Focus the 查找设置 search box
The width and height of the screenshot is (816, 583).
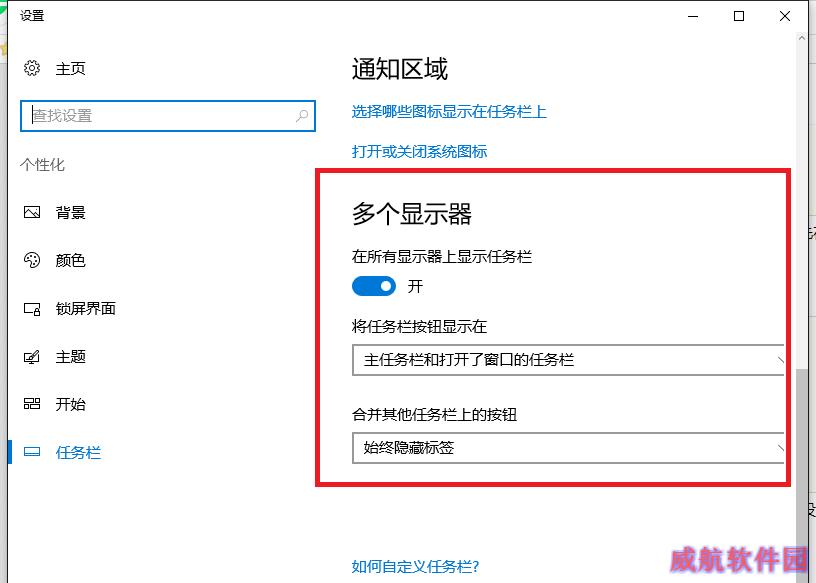pyautogui.click(x=168, y=116)
